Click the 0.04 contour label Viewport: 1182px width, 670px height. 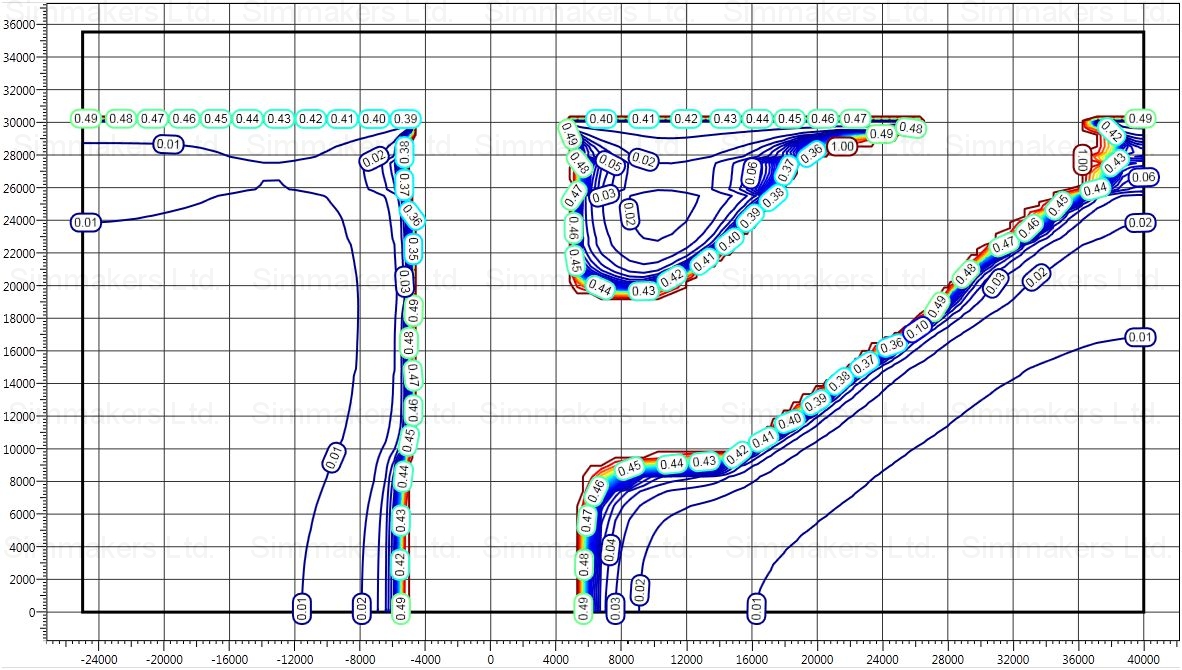tap(609, 547)
